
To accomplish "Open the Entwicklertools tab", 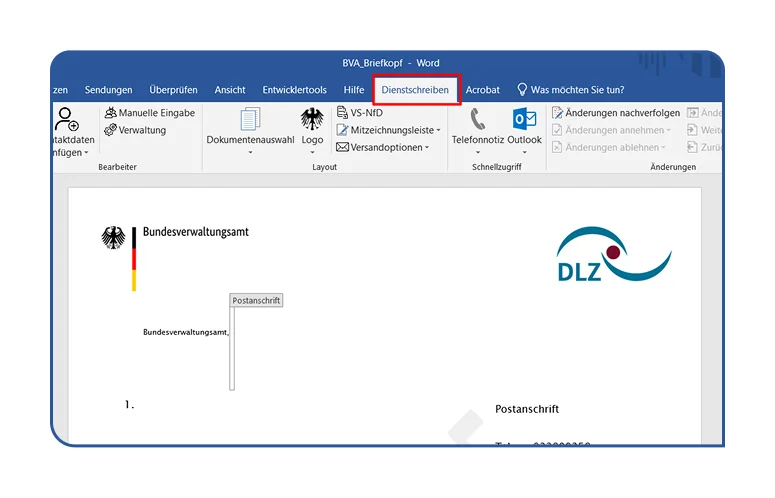I will [x=295, y=90].
